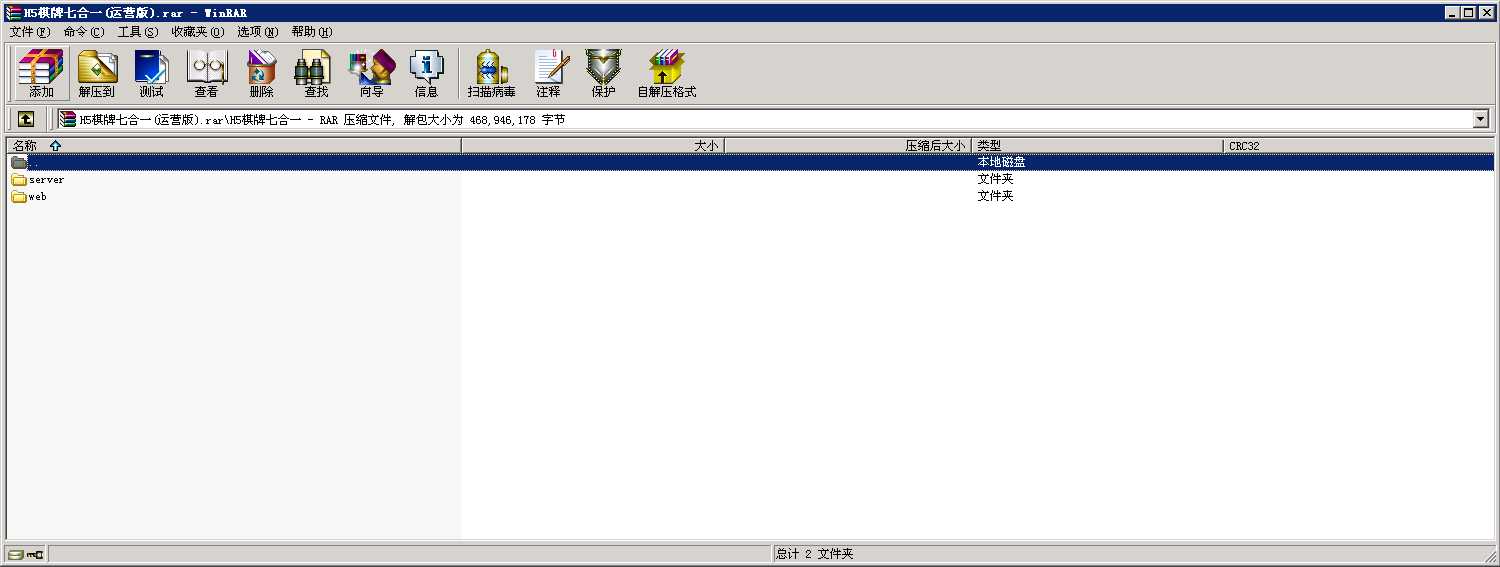
Task: Sort by Name (名称) column header
Action: (x=234, y=146)
